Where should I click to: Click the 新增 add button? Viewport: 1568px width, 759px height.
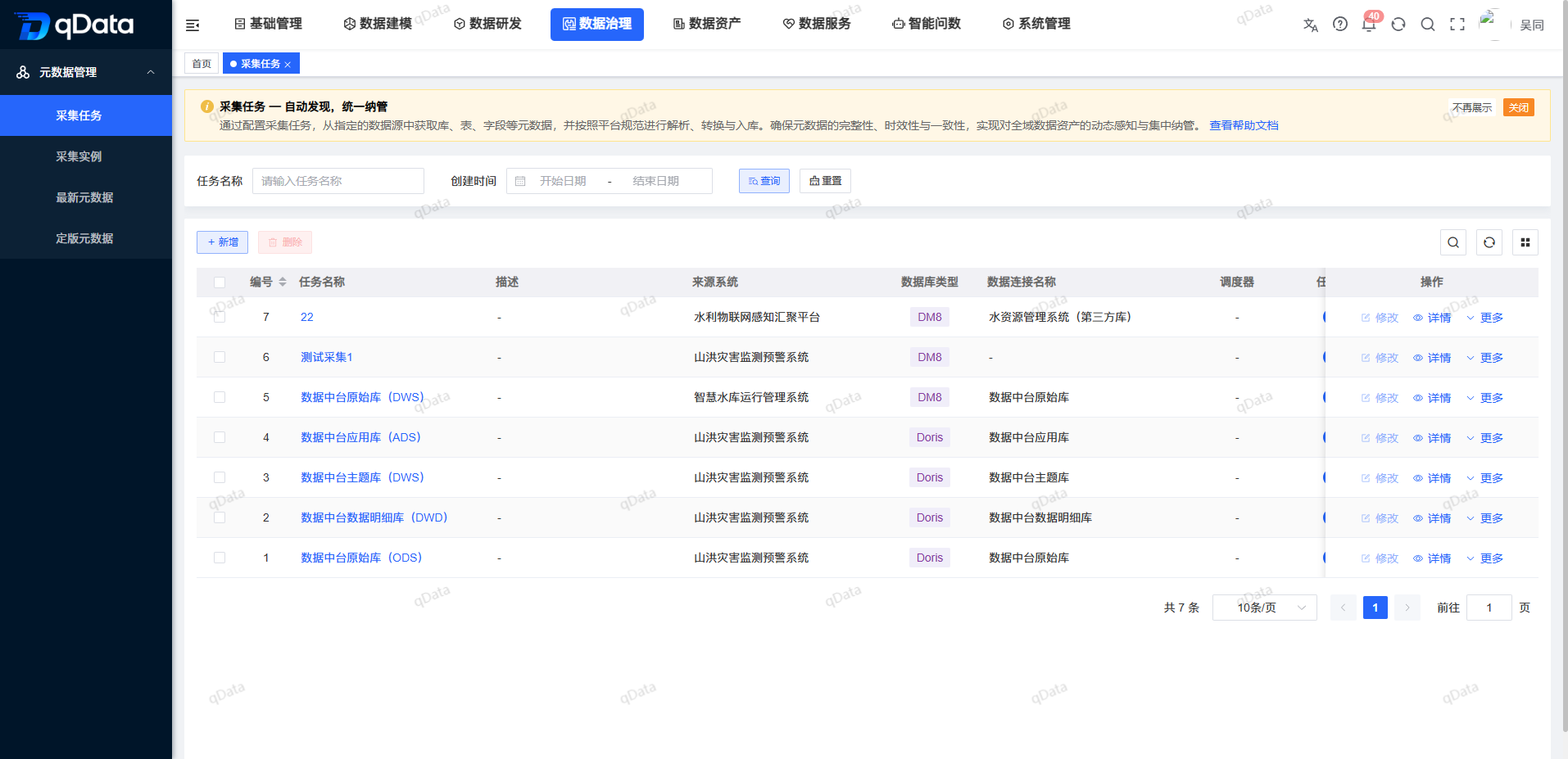pos(222,242)
